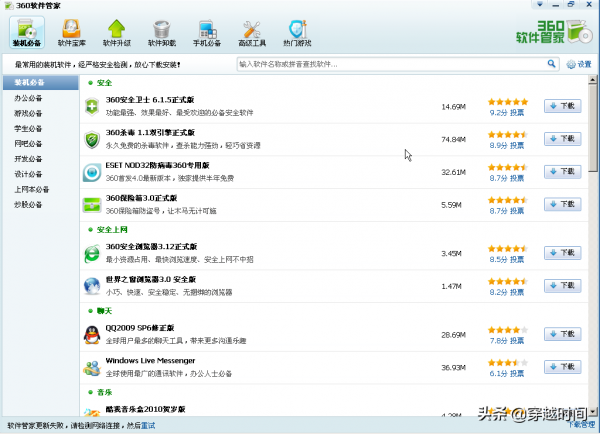The height and width of the screenshot is (434, 600).
Task: Select the 手机必备 toolbar icon
Action: tap(208, 32)
